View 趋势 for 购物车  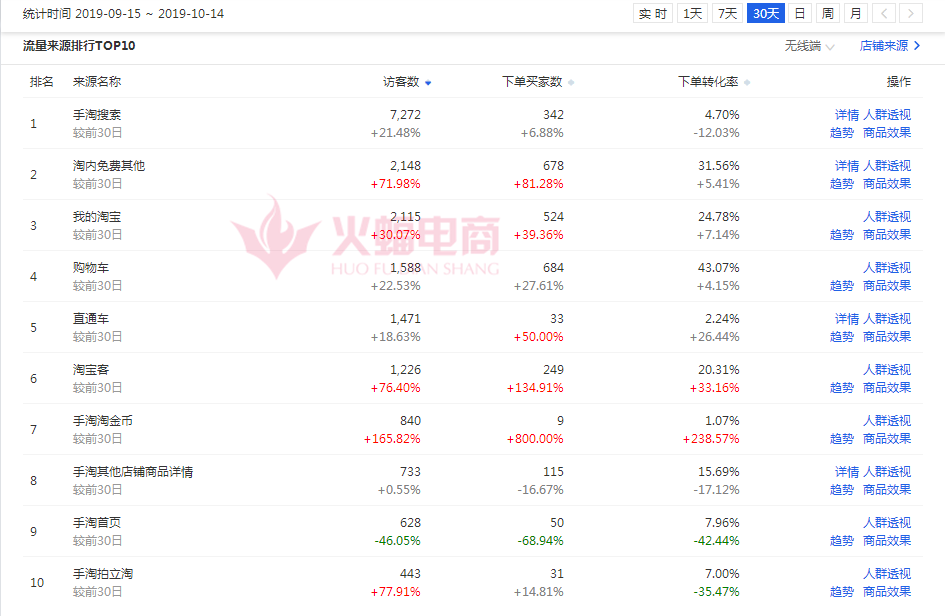click(842, 286)
